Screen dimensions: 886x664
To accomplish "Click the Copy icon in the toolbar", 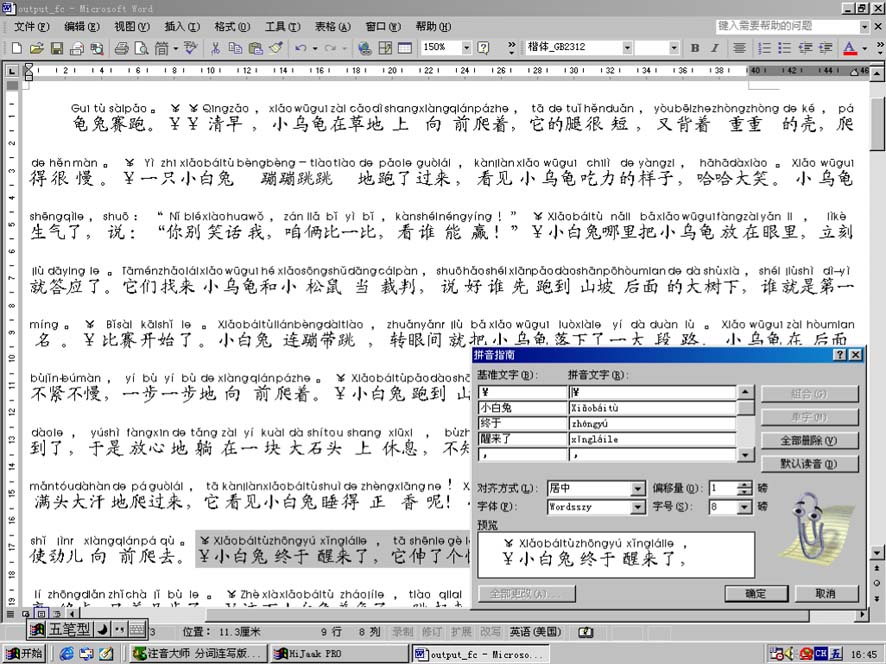I will (x=235, y=48).
